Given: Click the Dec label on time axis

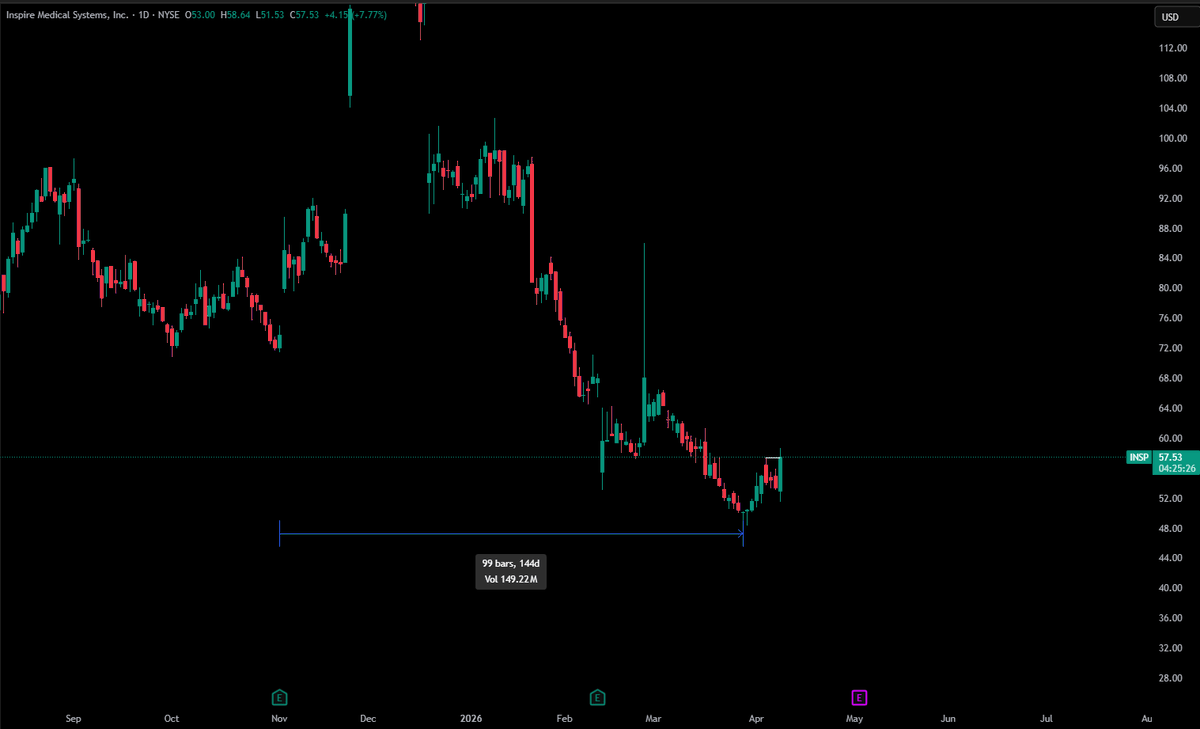Looking at the screenshot, I should tap(367, 718).
